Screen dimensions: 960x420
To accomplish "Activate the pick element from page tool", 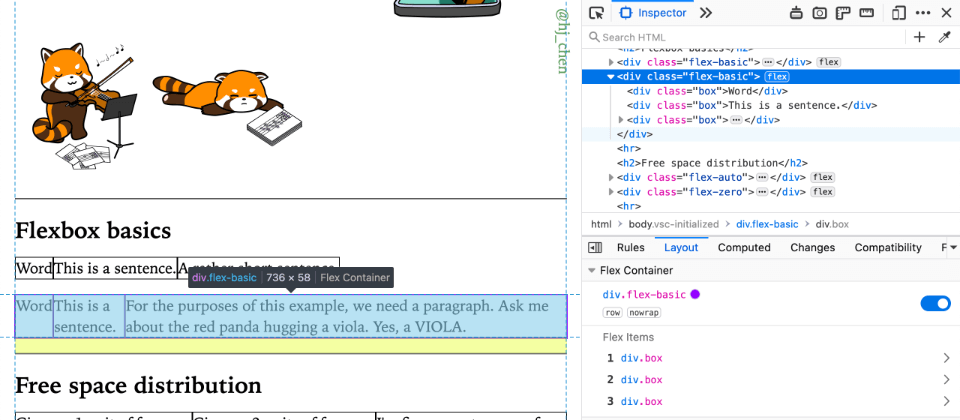I will pos(596,13).
